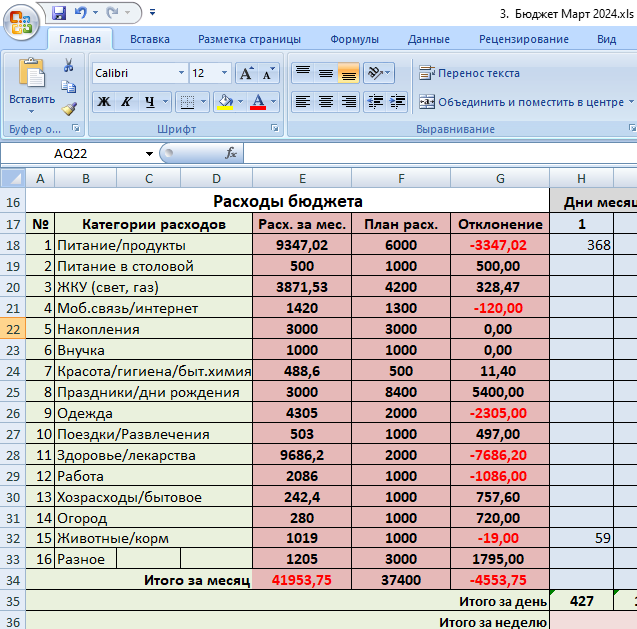Open the Вид tab
Viewport: 637px width, 629px height.
[607, 39]
